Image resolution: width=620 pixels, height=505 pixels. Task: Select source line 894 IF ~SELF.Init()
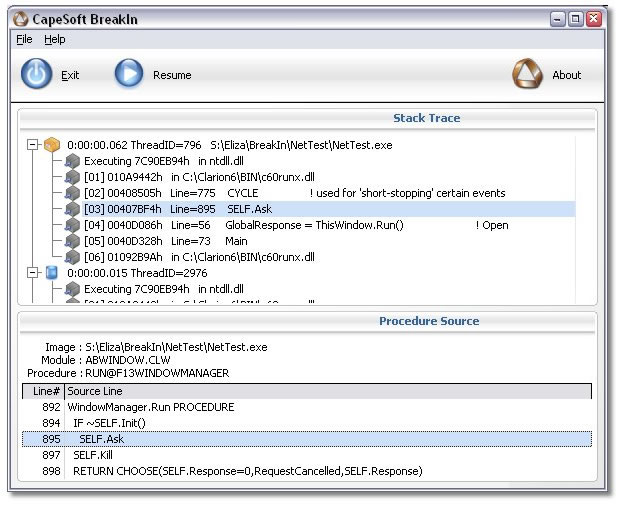pyautogui.click(x=110, y=423)
